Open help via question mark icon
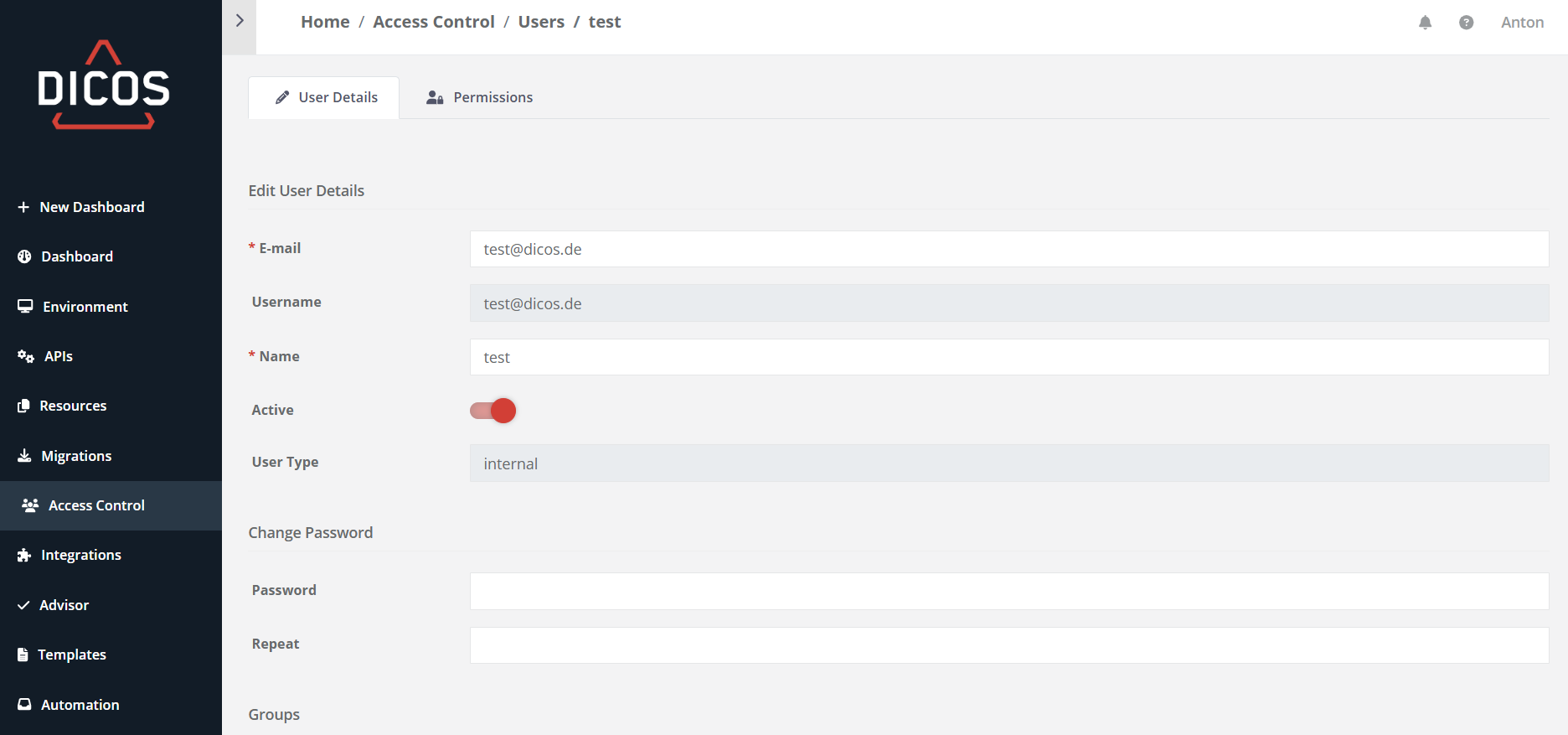This screenshot has width=1568, height=735. pos(1466,23)
